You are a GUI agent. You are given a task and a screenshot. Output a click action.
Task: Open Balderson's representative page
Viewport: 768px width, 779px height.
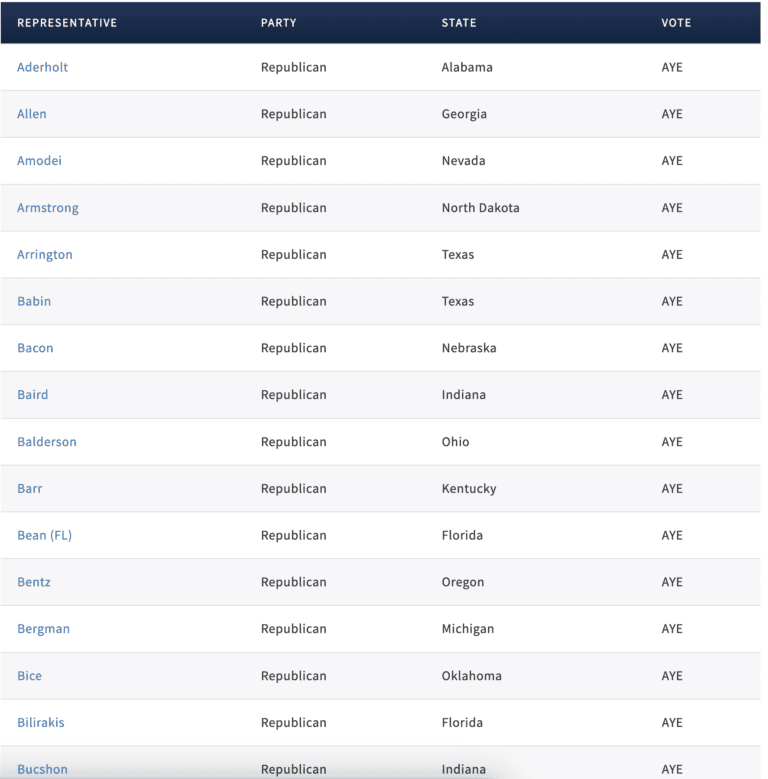click(47, 442)
